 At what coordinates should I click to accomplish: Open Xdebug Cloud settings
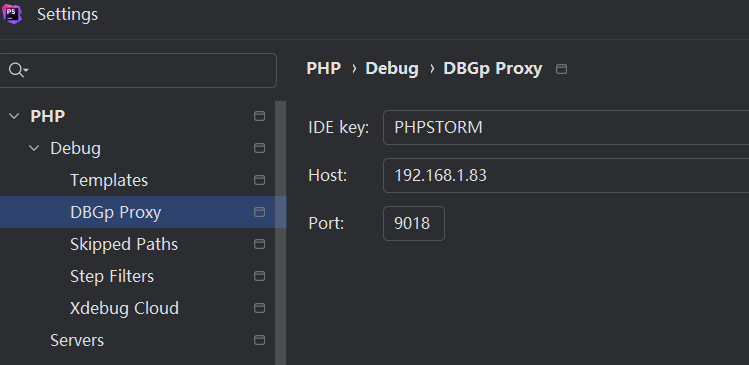[x=124, y=308]
